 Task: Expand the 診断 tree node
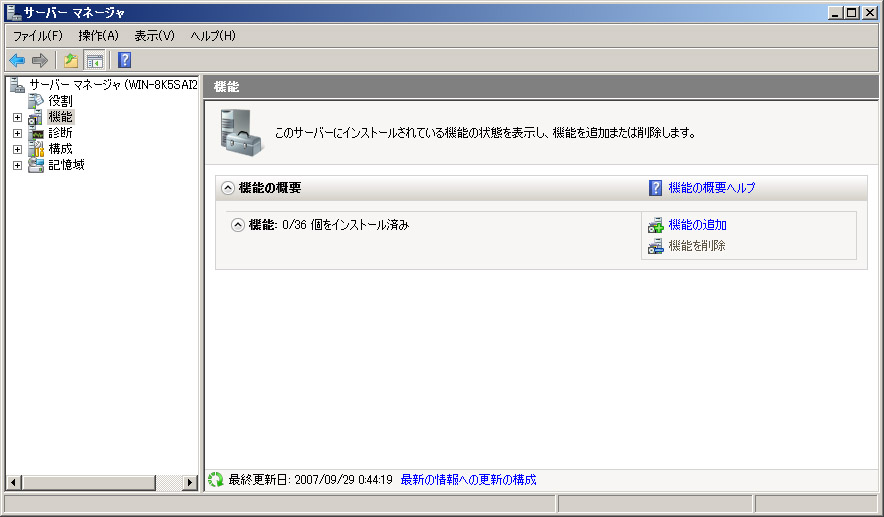tap(17, 133)
